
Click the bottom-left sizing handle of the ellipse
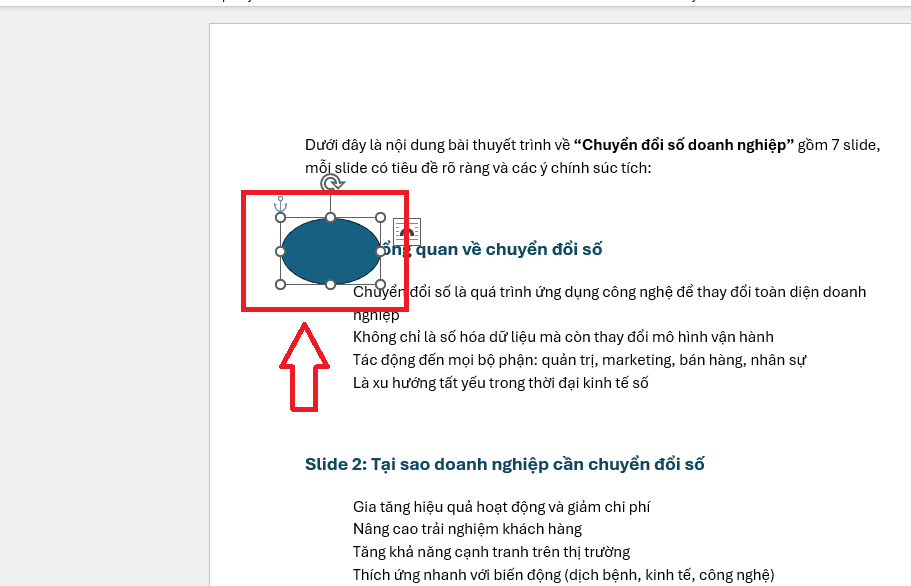(281, 285)
